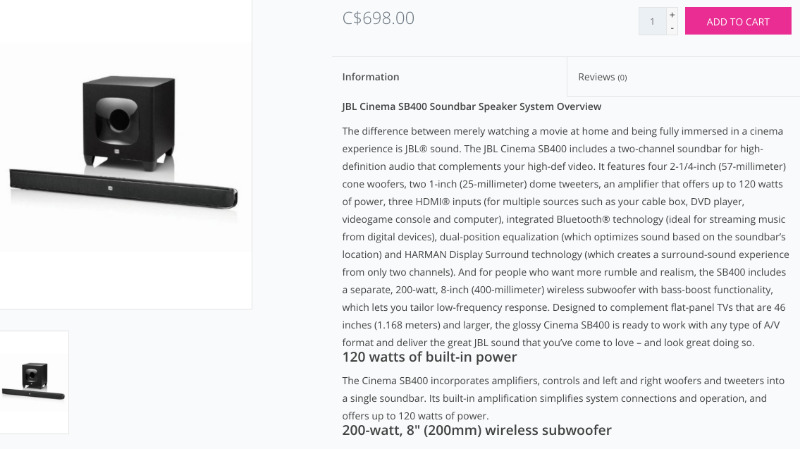This screenshot has height=449, width=800.
Task: Click the '120 watts of built-in power' heading
Action: tap(429, 357)
